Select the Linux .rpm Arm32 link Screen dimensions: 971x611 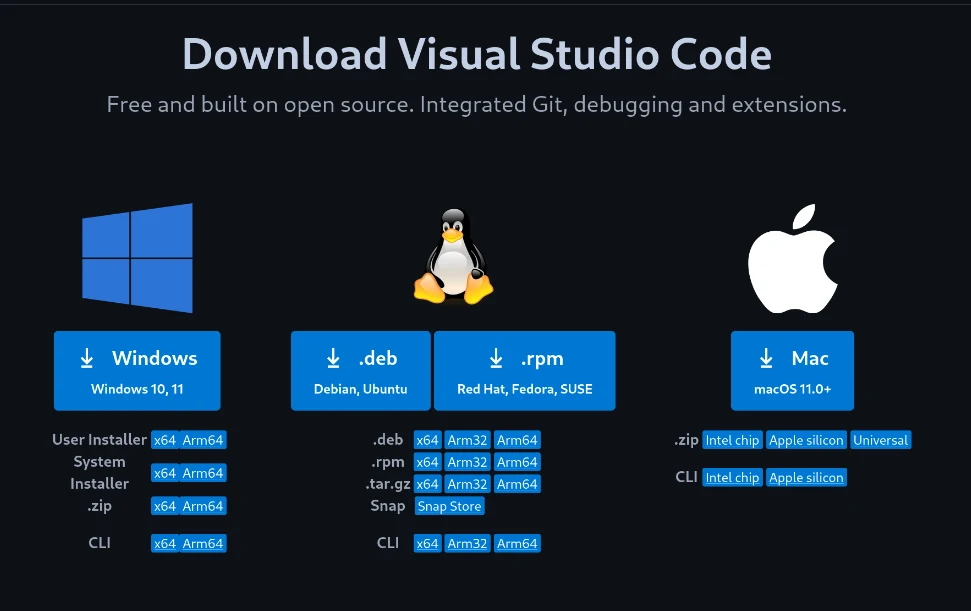[468, 462]
